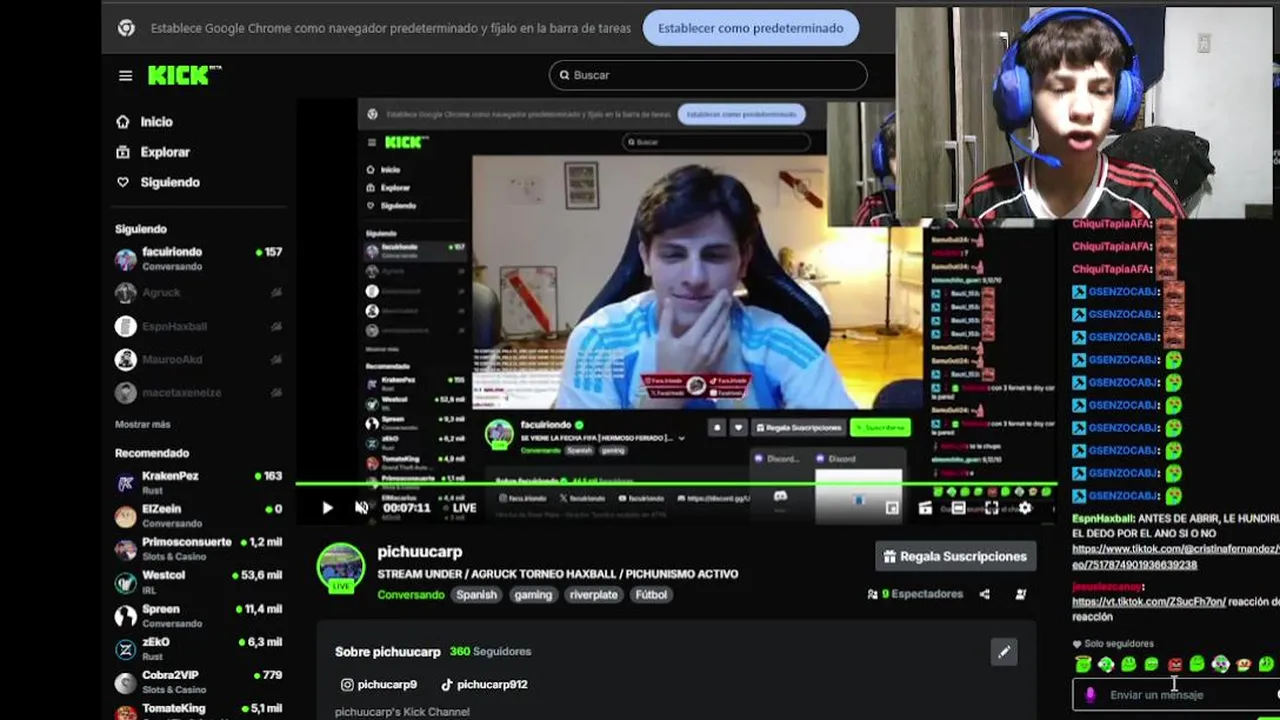This screenshot has width=1280, height=720.
Task: Open KrakenPez recommended channel
Action: point(199,483)
